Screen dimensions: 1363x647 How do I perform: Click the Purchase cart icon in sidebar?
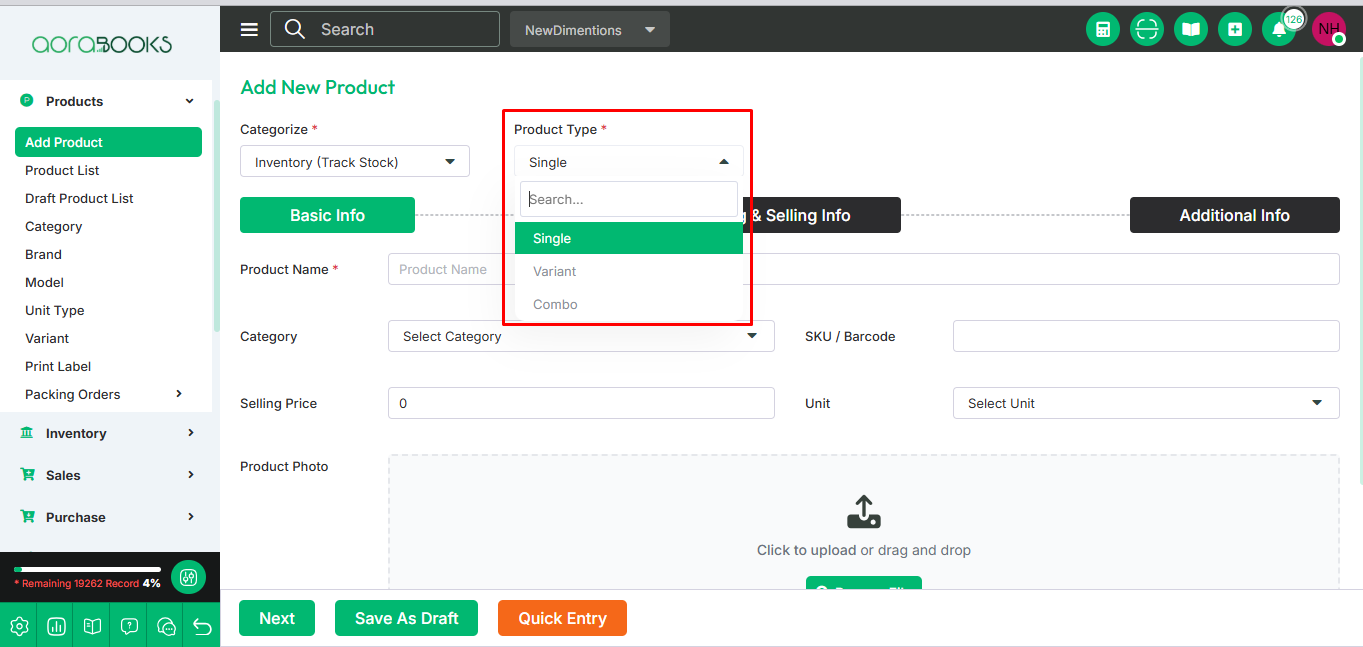pos(27,517)
